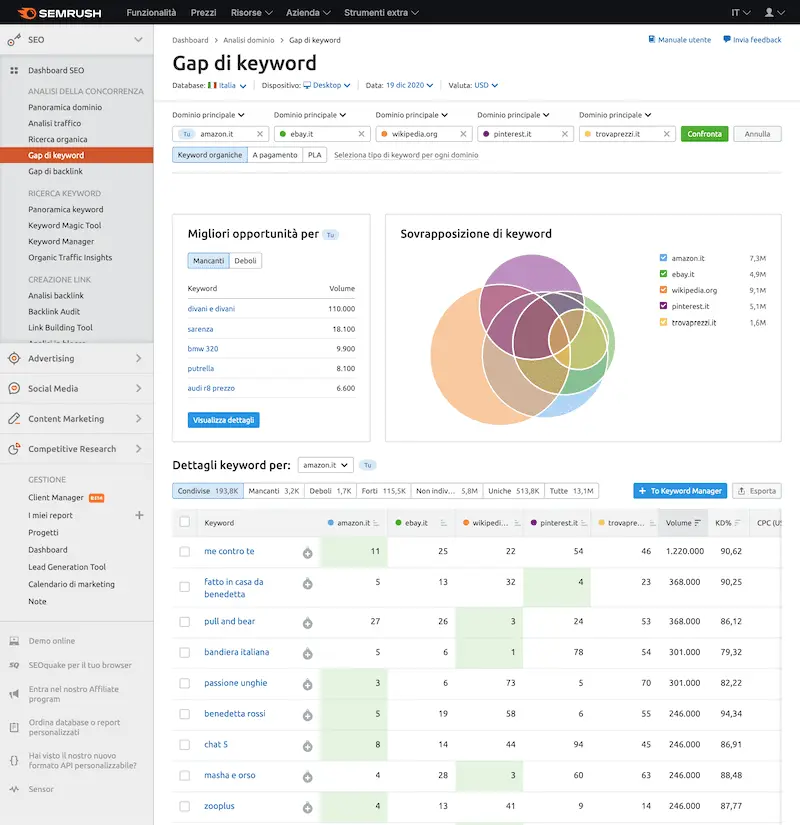The height and width of the screenshot is (825, 800).
Task: Sort by amazon.it column icon
Action: pyautogui.click(x=376, y=523)
